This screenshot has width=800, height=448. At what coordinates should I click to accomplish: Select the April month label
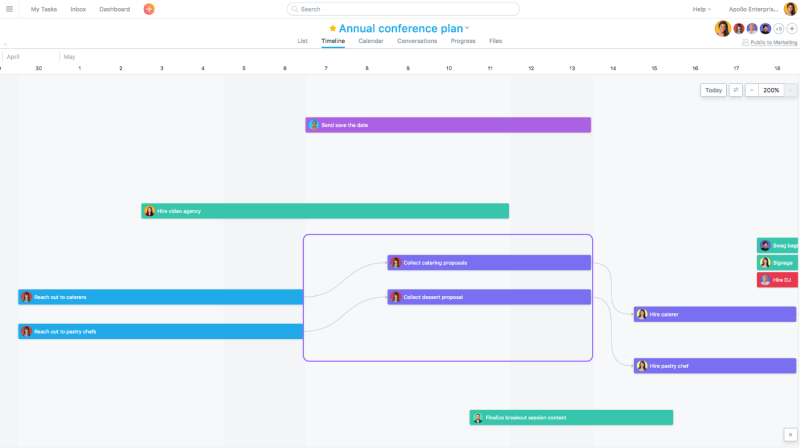[x=13, y=57]
